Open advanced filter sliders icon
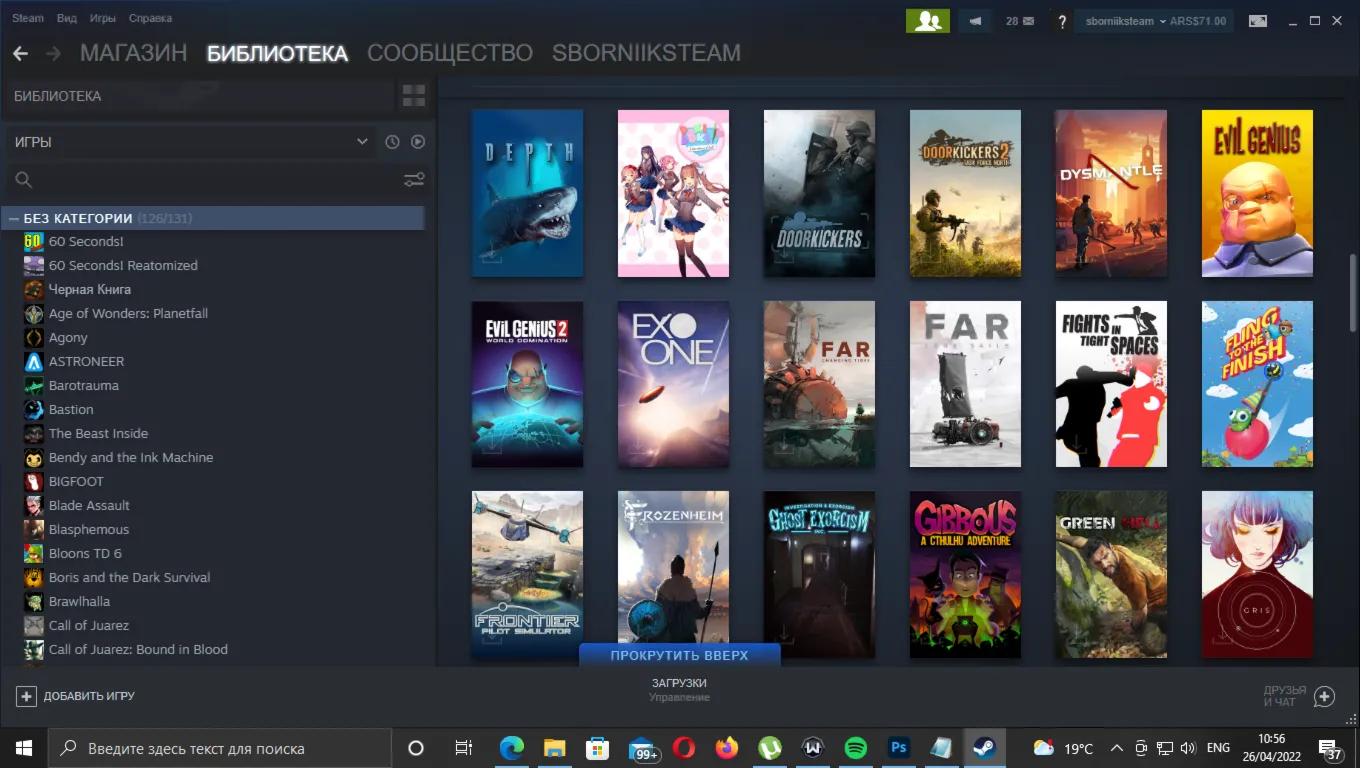 click(414, 180)
